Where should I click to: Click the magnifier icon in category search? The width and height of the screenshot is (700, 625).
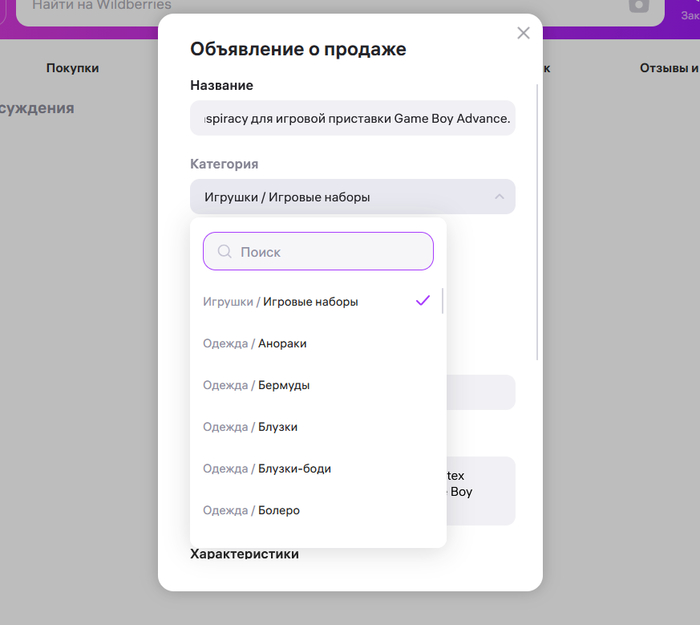(225, 252)
